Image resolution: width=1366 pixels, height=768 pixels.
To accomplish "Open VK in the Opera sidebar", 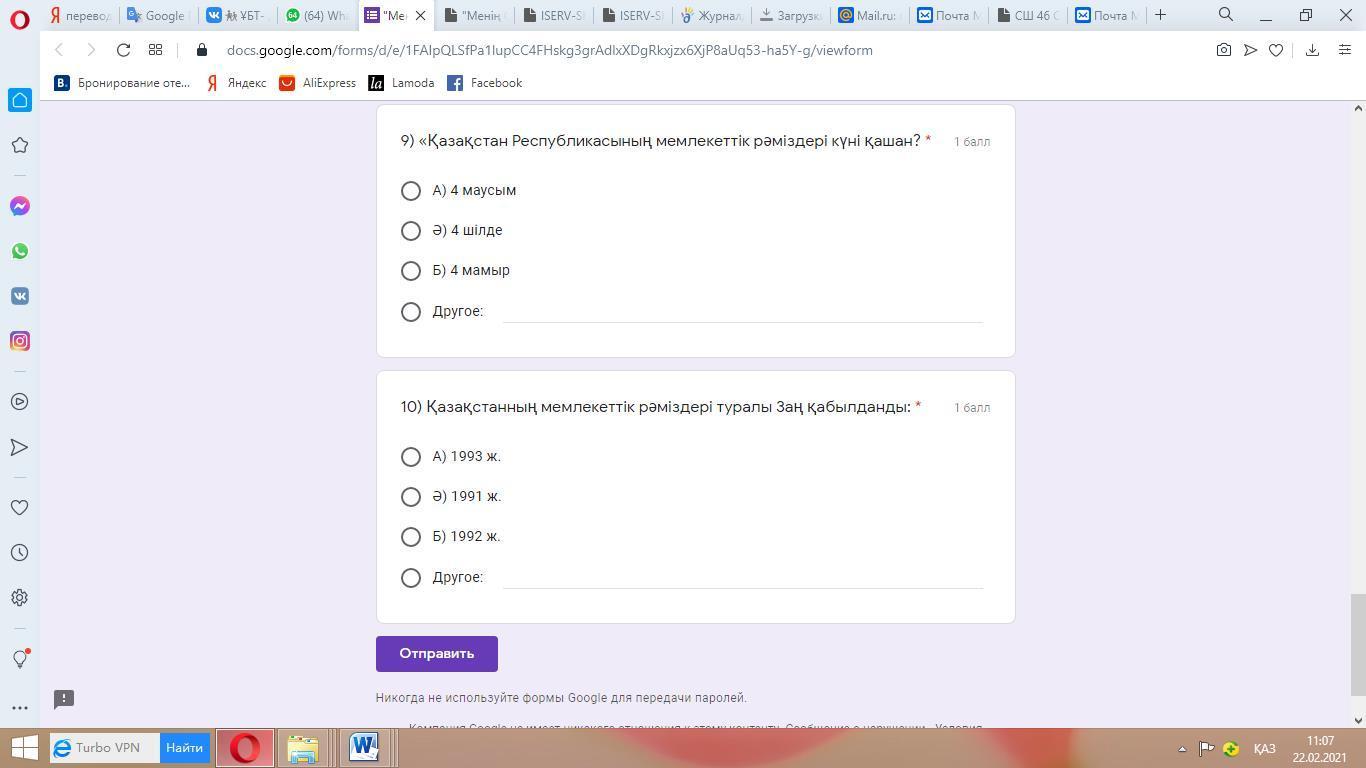I will (19, 296).
